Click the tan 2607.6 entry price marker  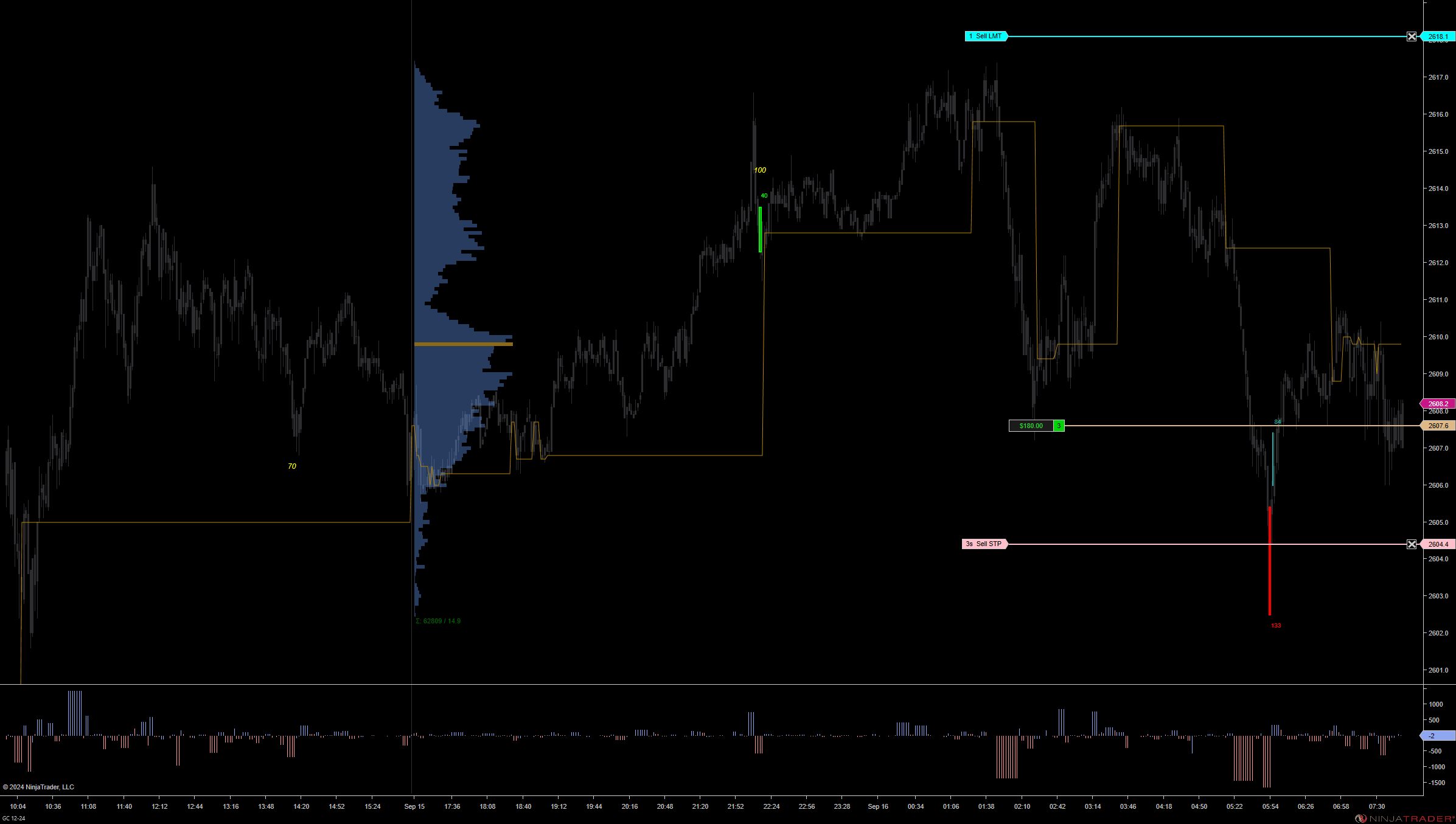tap(1438, 426)
